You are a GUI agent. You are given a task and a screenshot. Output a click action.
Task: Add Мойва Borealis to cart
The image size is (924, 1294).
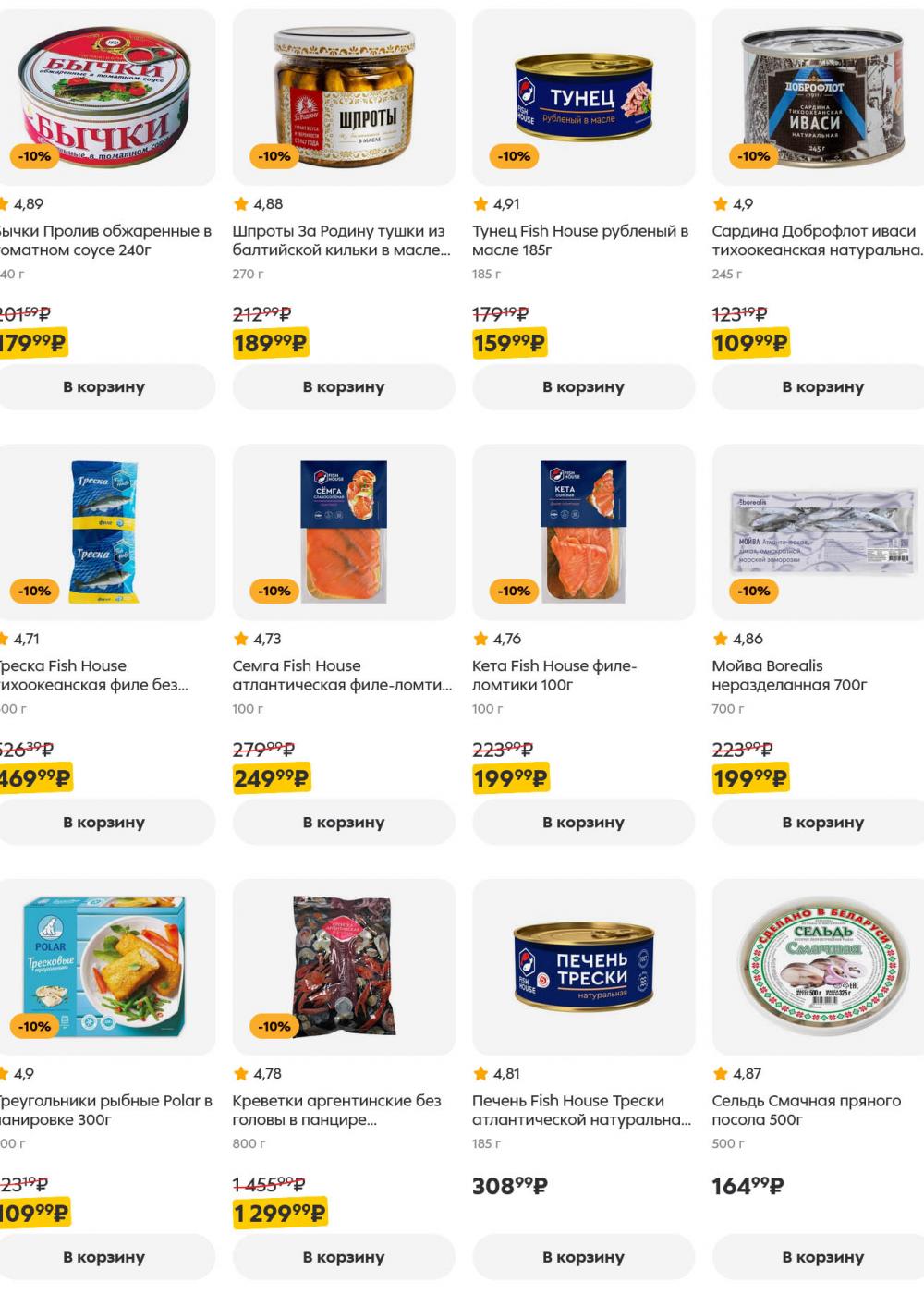[x=822, y=823]
